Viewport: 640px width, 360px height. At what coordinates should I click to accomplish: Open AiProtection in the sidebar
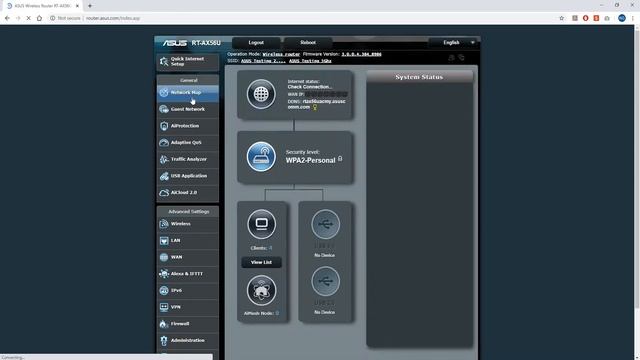pos(188,126)
